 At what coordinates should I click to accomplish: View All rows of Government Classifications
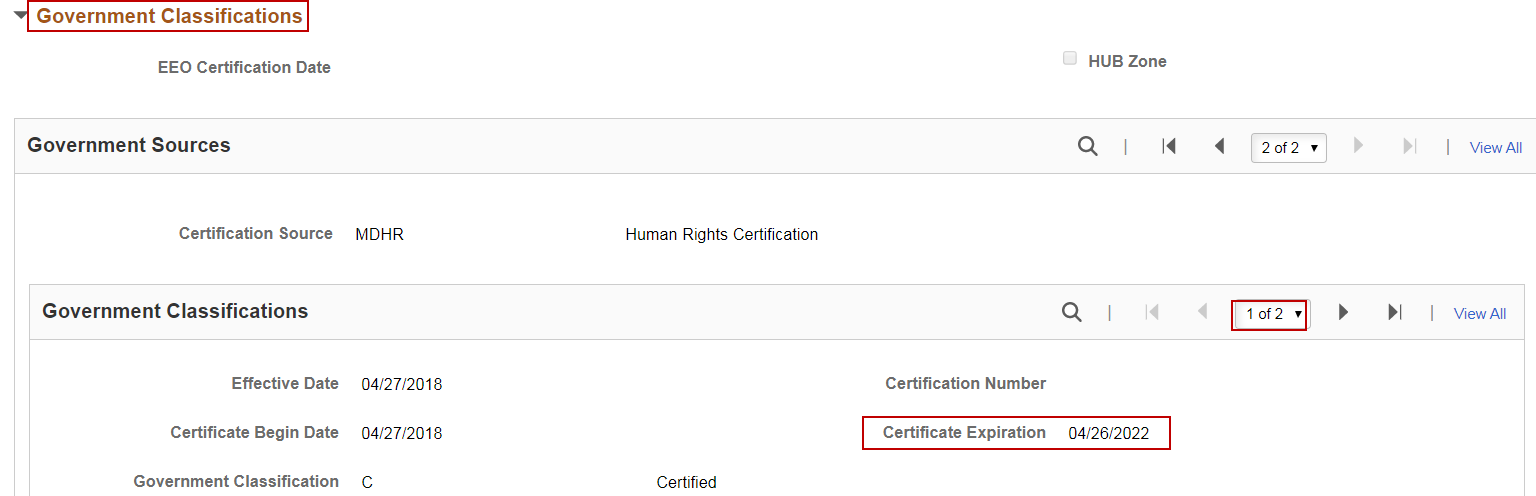tap(1479, 314)
